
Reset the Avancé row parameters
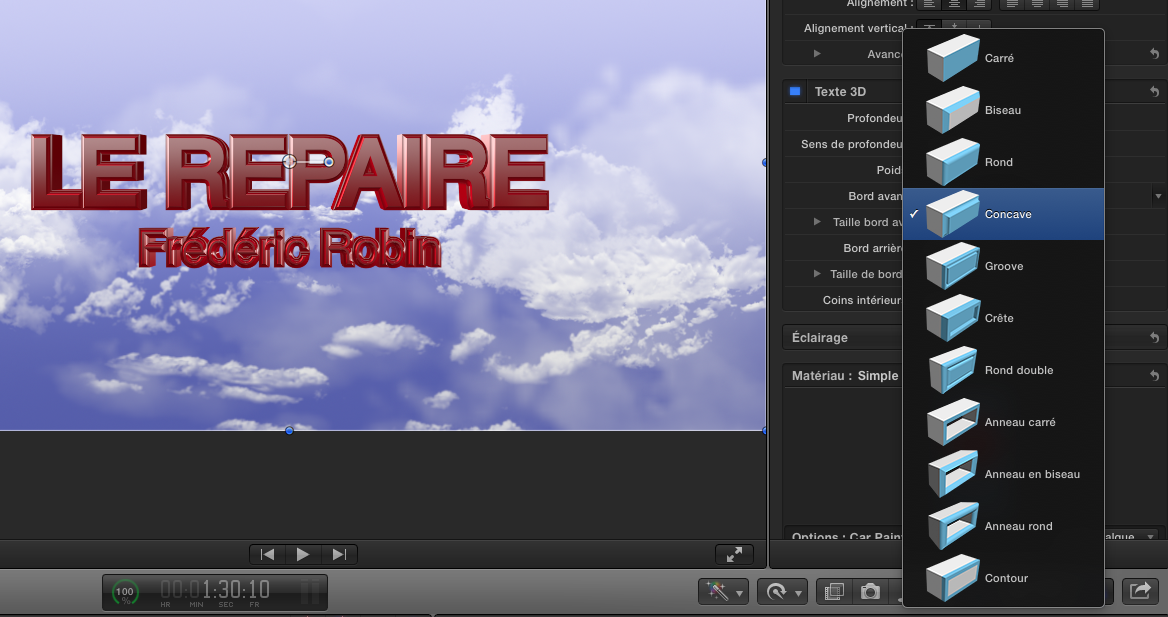(x=1154, y=54)
